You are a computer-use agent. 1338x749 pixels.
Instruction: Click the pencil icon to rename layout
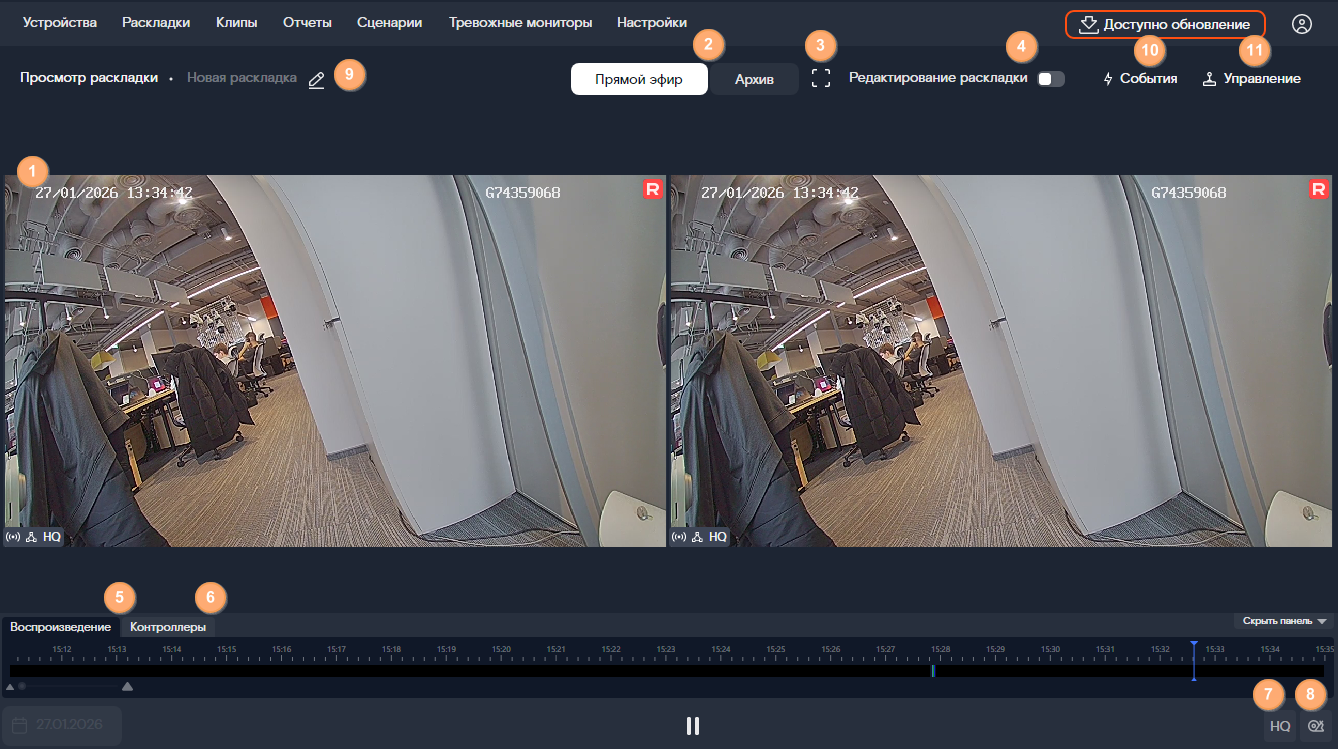pos(316,80)
